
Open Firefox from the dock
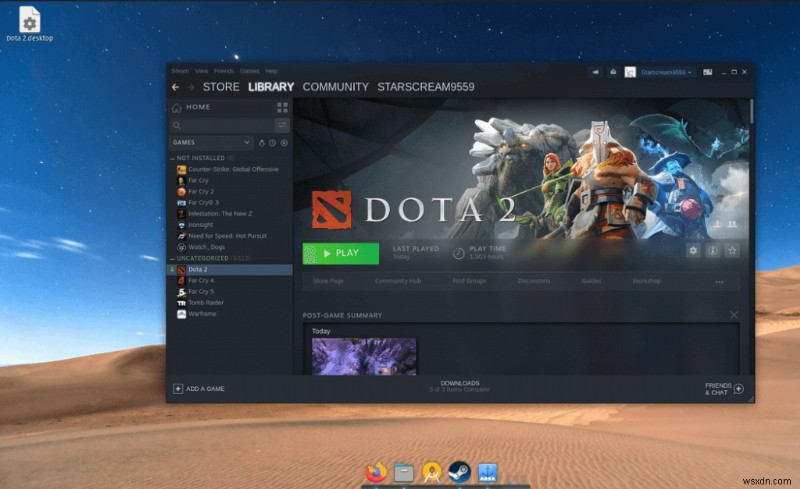[376, 472]
